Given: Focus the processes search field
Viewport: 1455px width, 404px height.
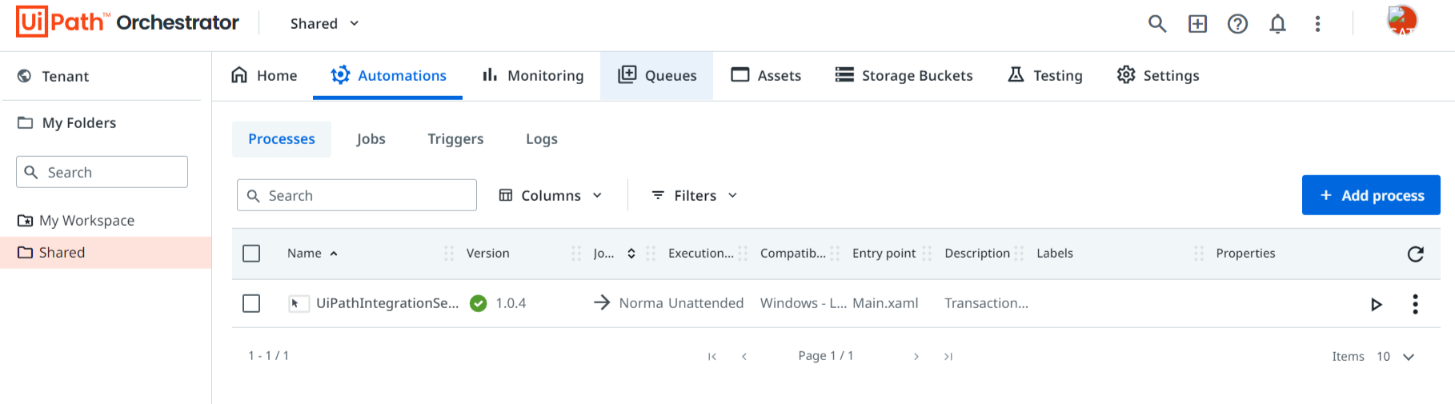Looking at the screenshot, I should pyautogui.click(x=357, y=195).
